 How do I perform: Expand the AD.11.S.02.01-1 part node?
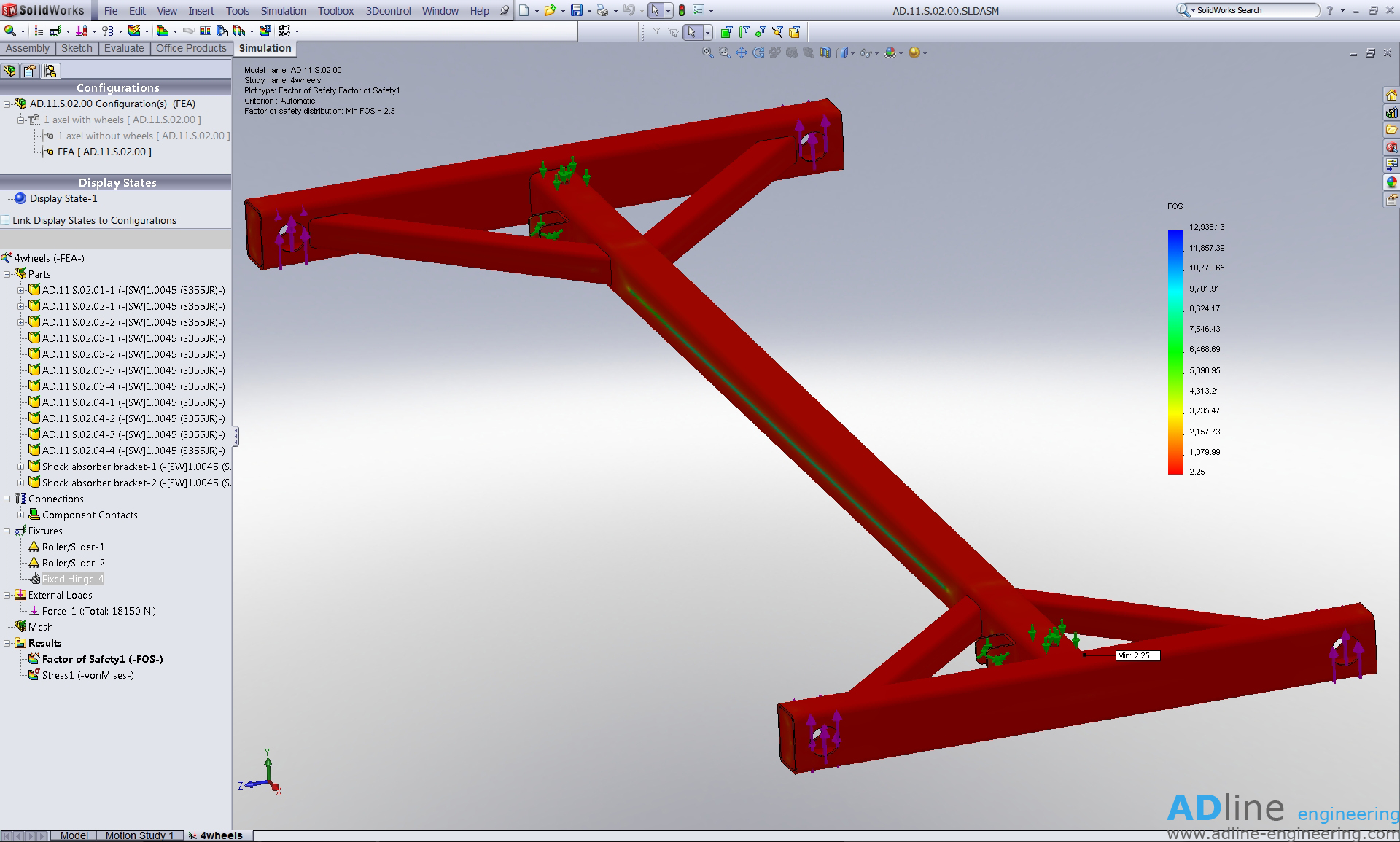coord(21,290)
